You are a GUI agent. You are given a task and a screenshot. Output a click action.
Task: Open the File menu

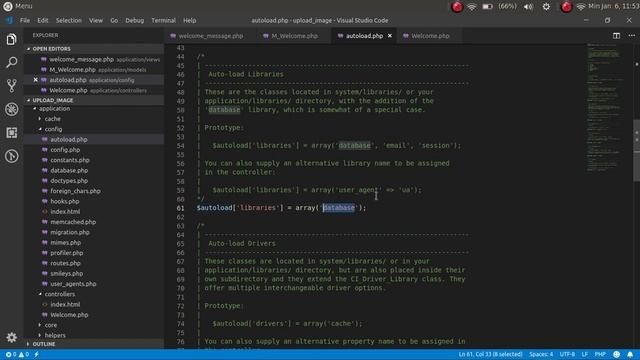tap(25, 20)
